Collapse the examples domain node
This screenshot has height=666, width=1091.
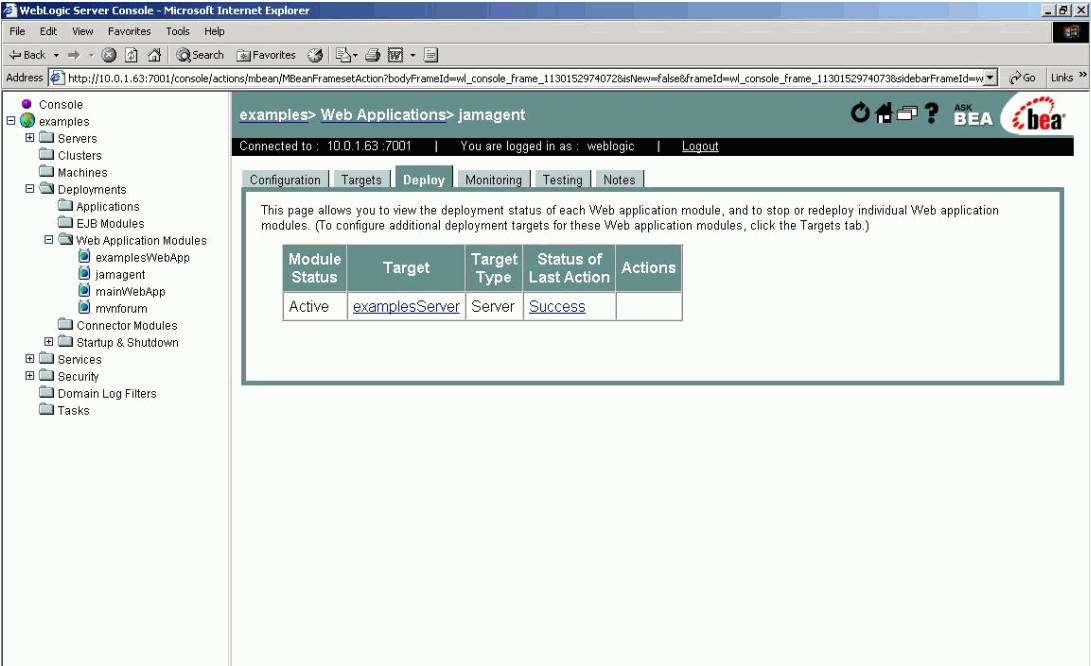click(11, 121)
